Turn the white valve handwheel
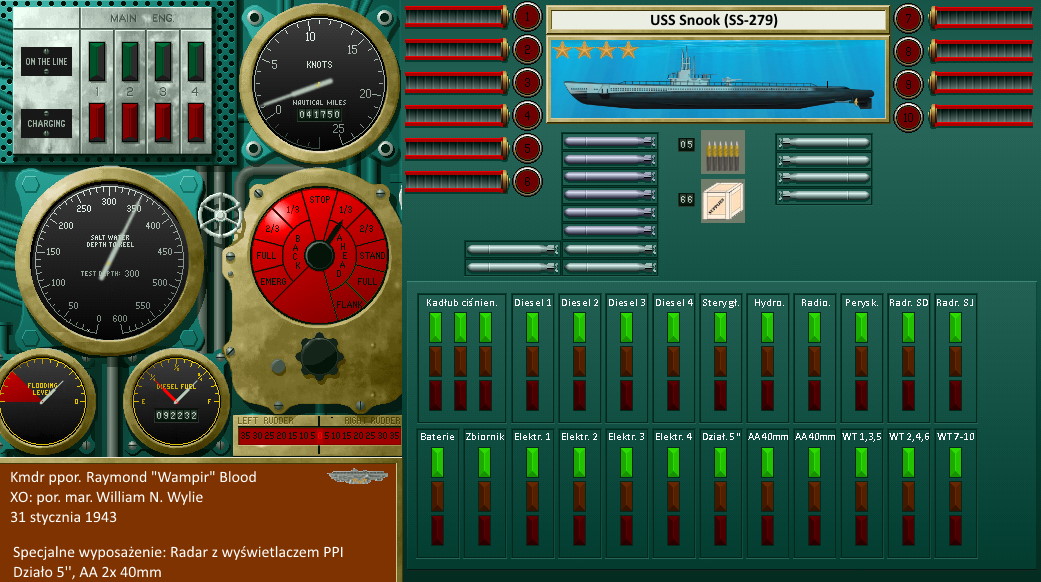The width and height of the screenshot is (1041, 582). [x=215, y=212]
